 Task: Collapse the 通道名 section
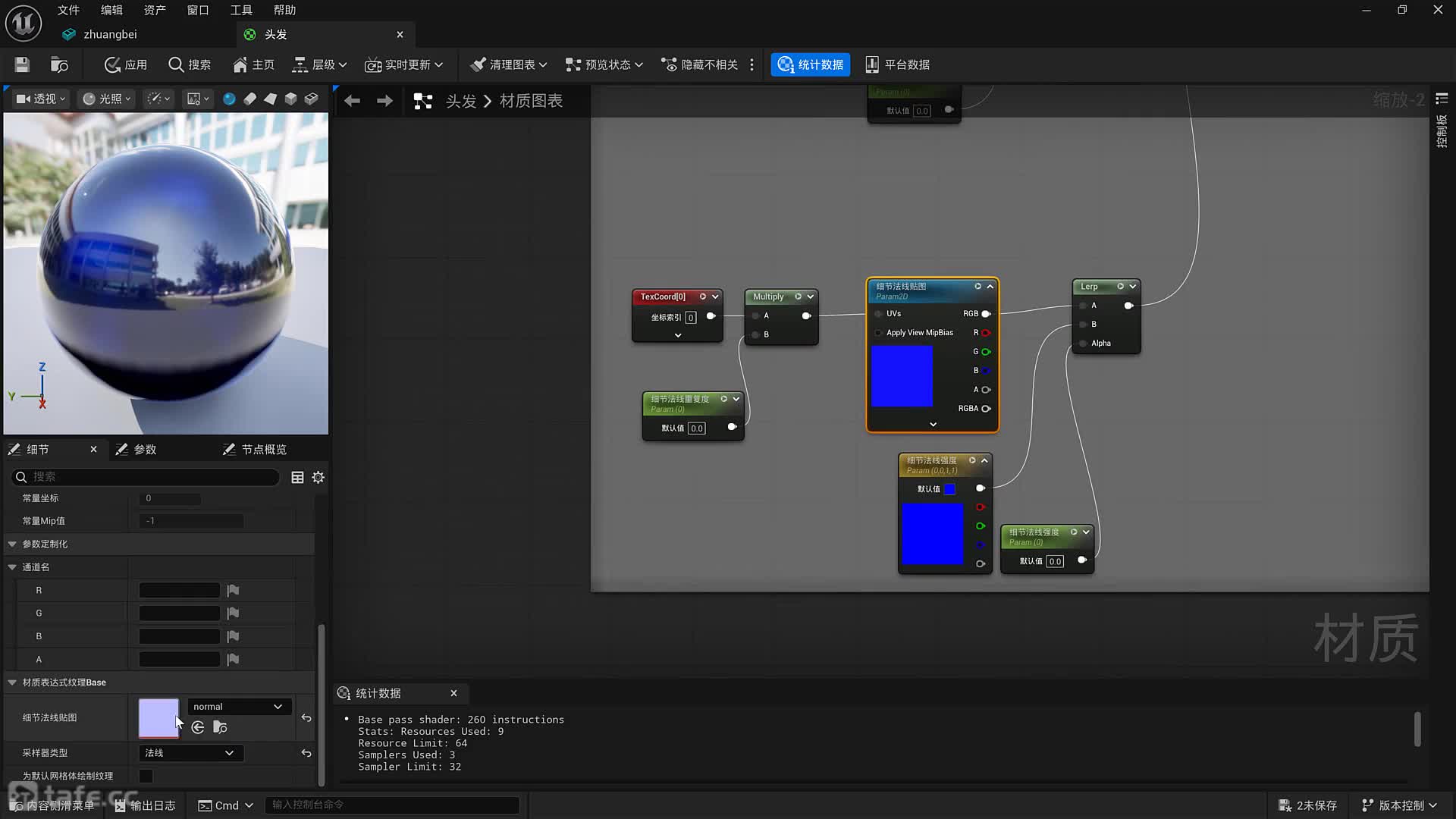tap(12, 567)
